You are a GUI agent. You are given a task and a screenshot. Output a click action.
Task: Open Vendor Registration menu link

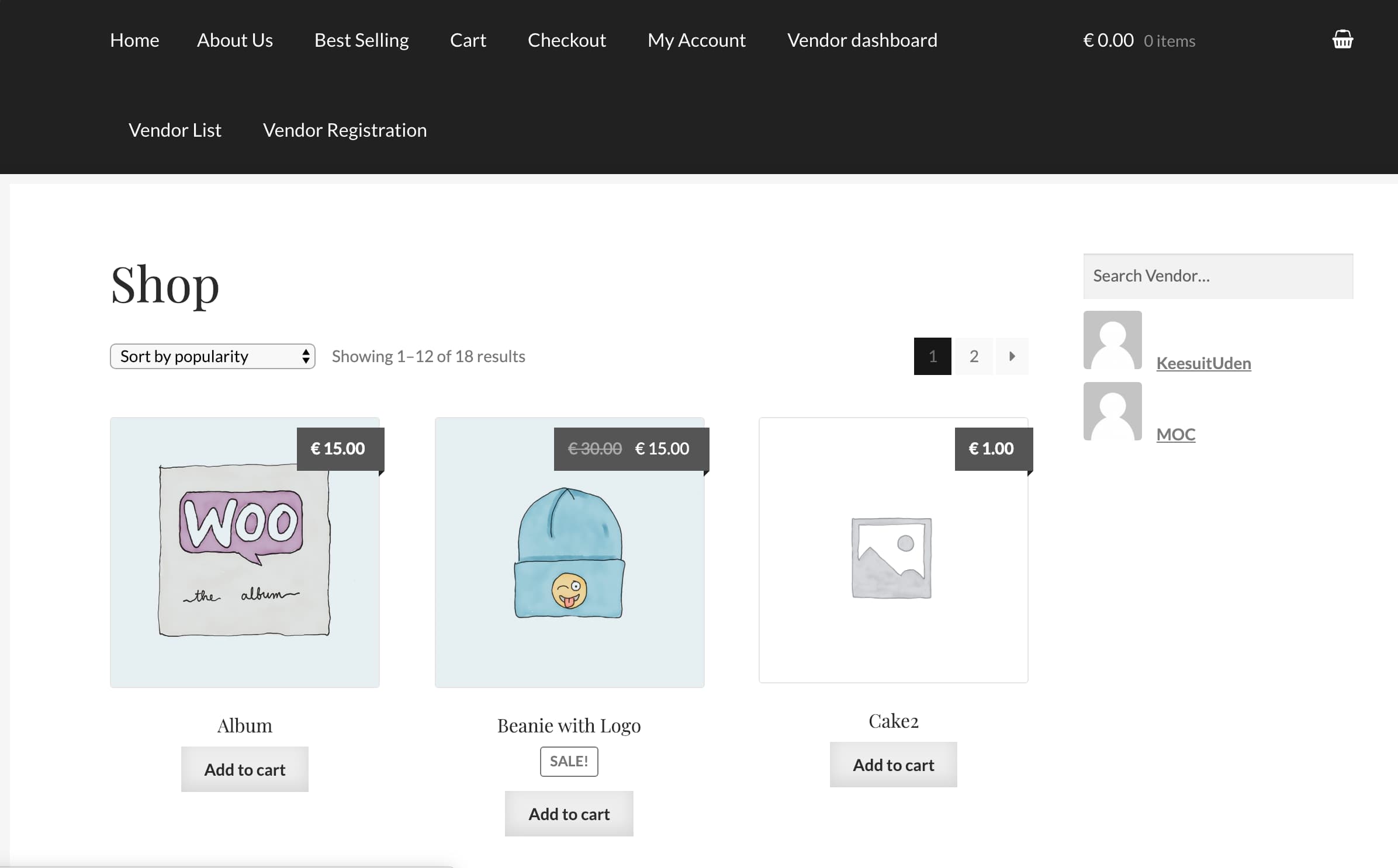tap(345, 130)
